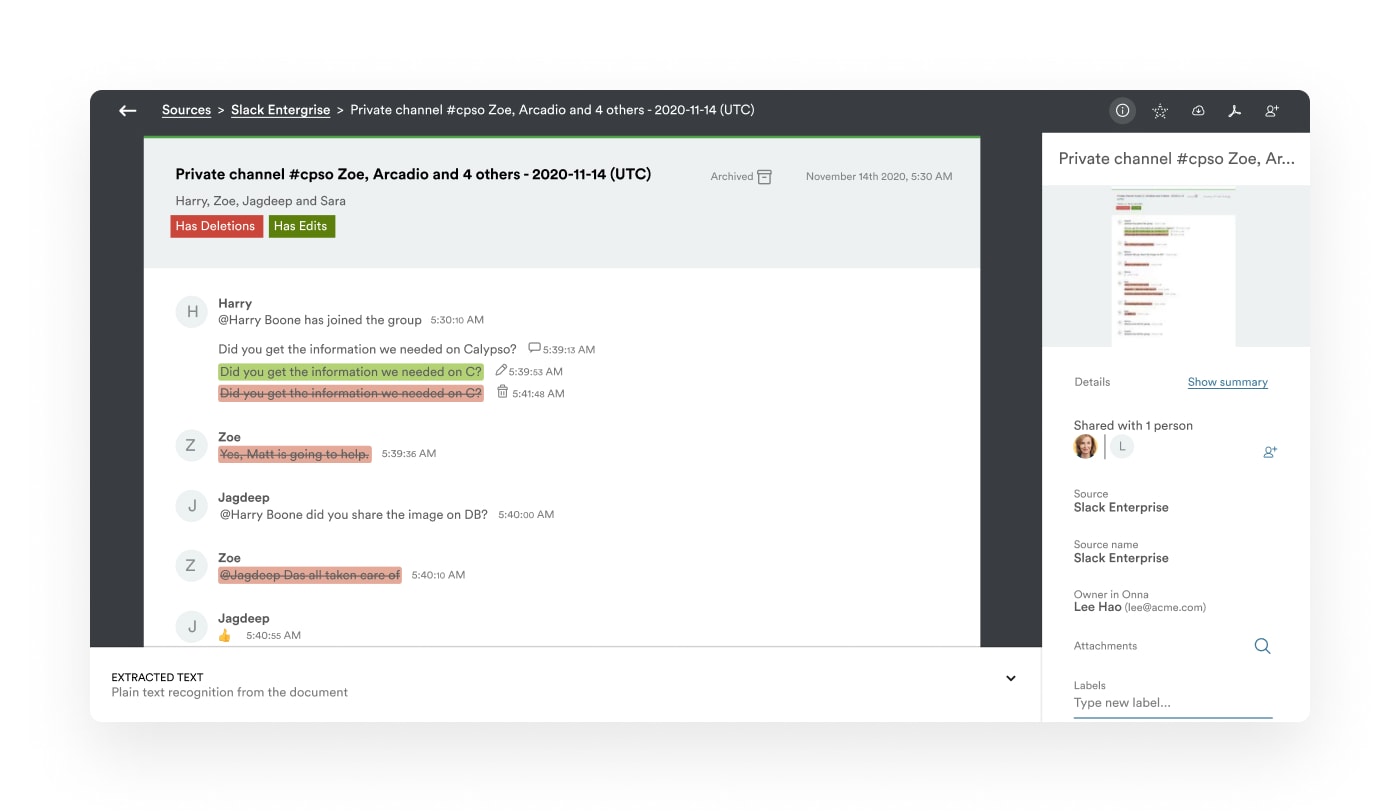The width and height of the screenshot is (1400, 812).
Task: Click participants 'Harry, Zoe, Jagdeep and Sara'
Action: click(261, 201)
